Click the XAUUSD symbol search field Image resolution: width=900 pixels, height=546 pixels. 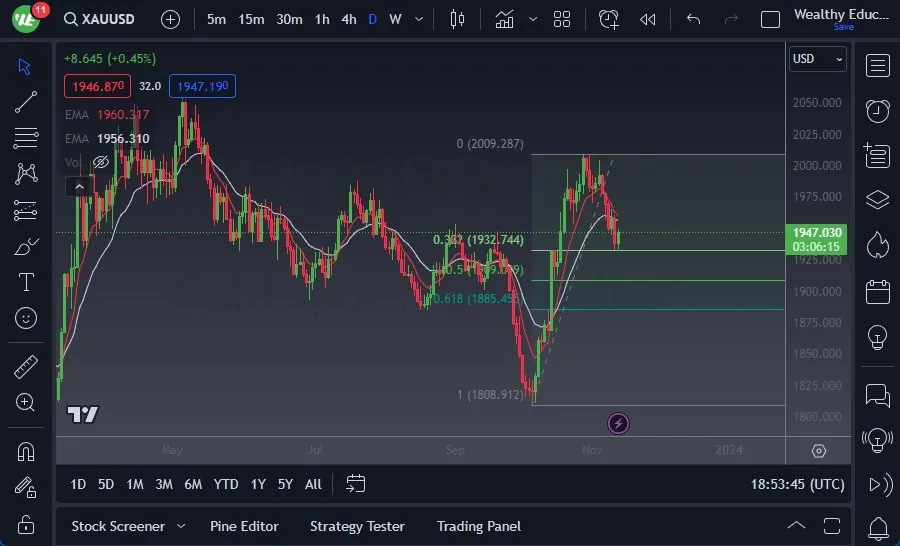[x=99, y=19]
